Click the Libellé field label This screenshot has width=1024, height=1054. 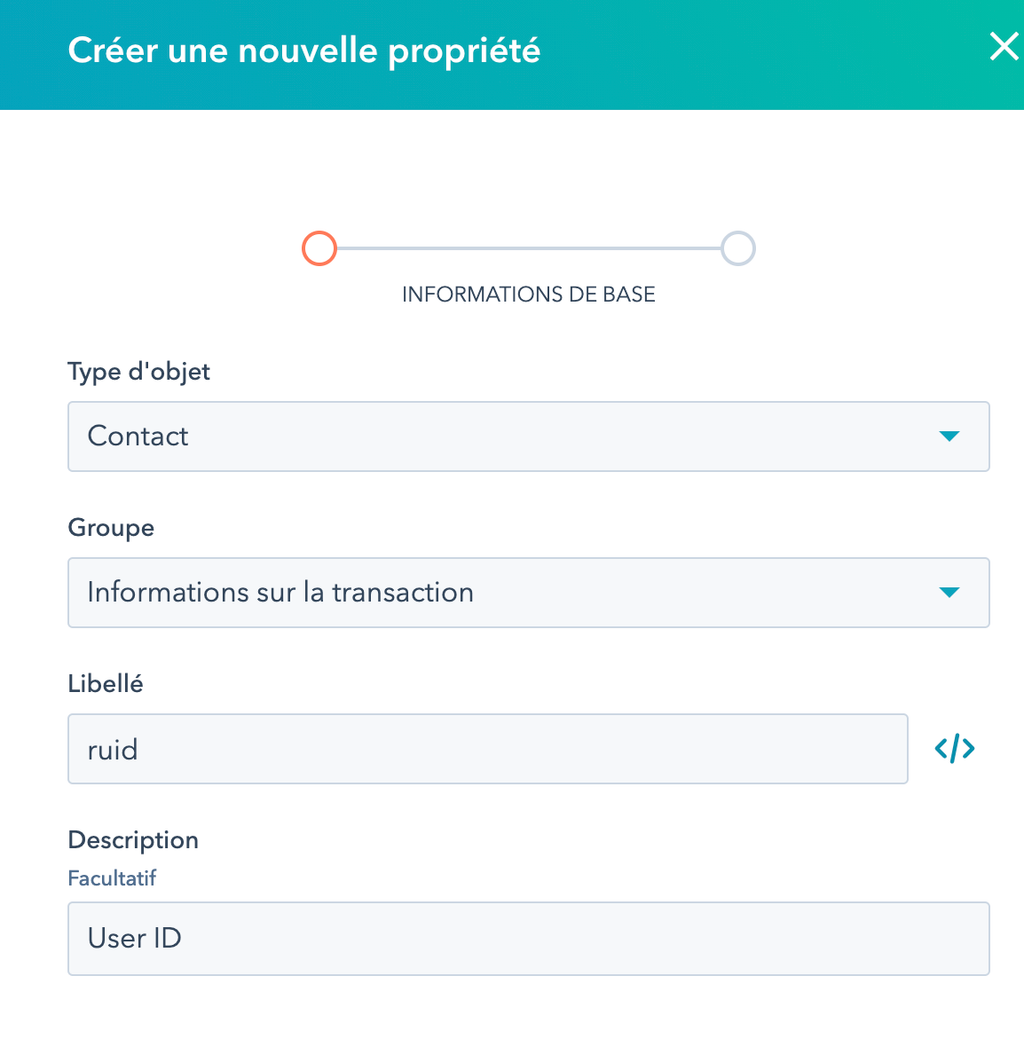tap(106, 684)
